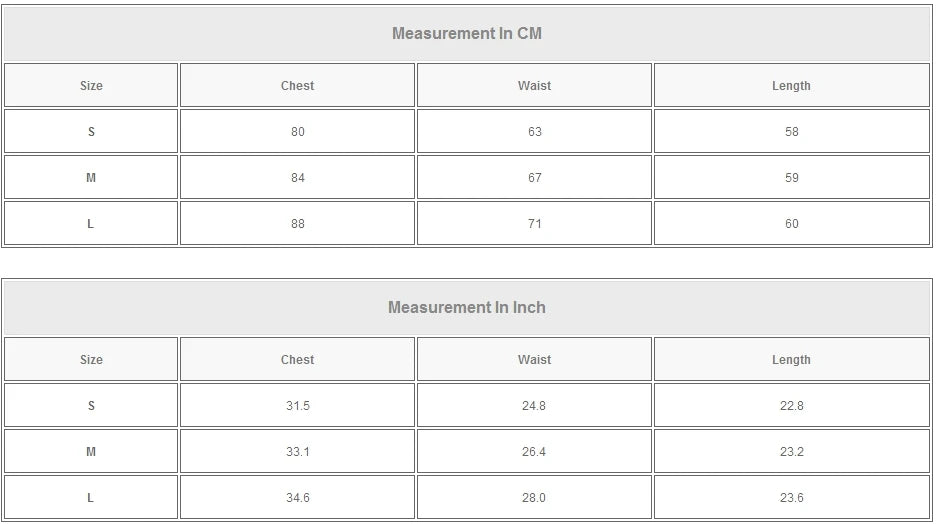Viewport: 937px width, 524px height.
Task: Click the waist value 26.4 cell
Action: [x=534, y=452]
